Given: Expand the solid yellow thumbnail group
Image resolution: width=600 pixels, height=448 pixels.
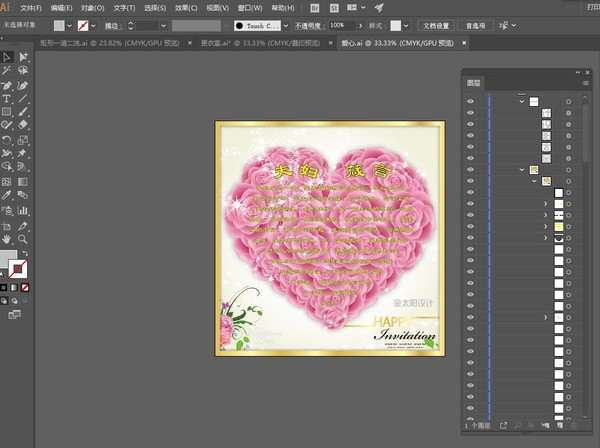Looking at the screenshot, I should click(x=546, y=226).
